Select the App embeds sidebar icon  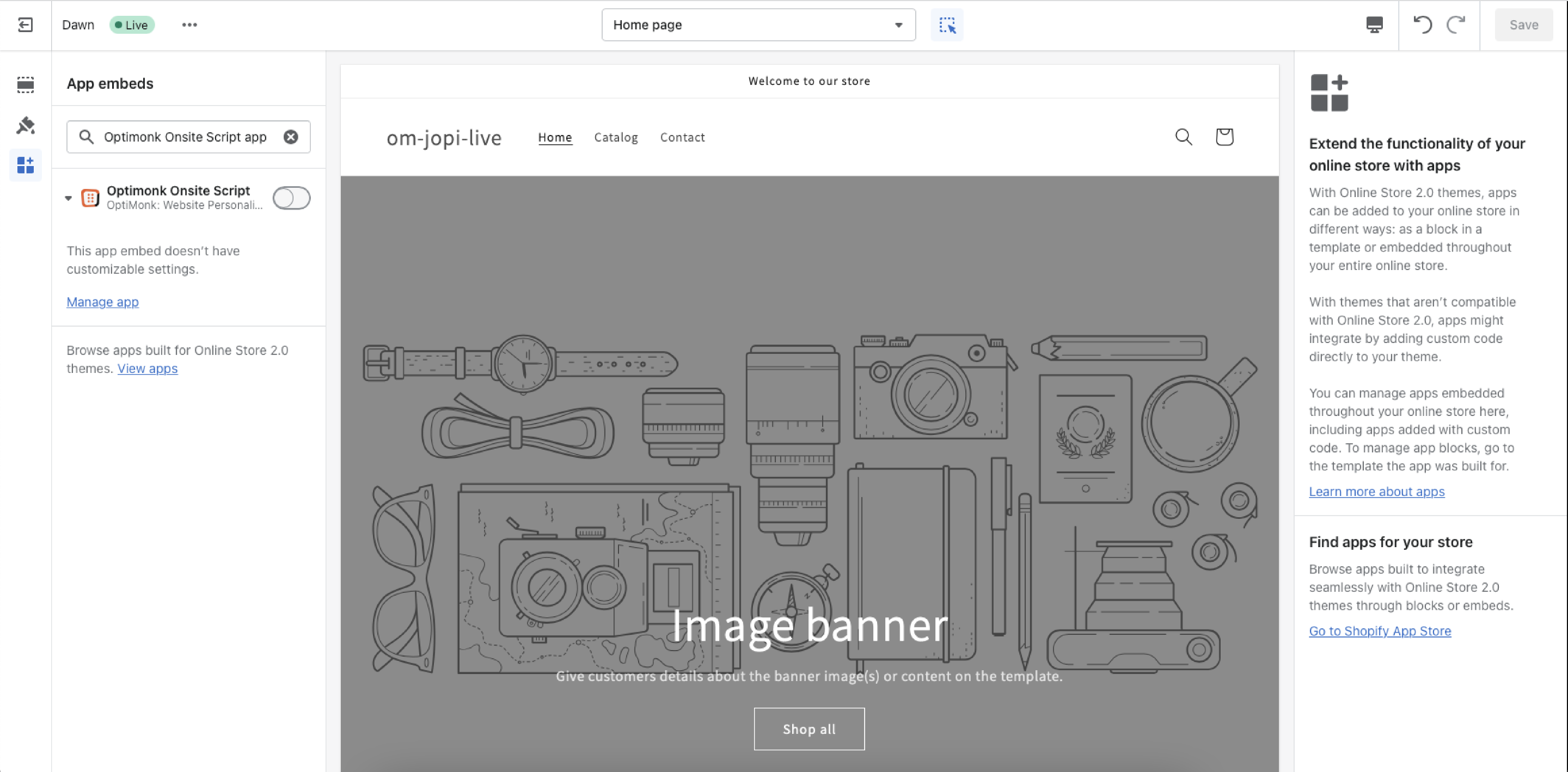pyautogui.click(x=25, y=165)
